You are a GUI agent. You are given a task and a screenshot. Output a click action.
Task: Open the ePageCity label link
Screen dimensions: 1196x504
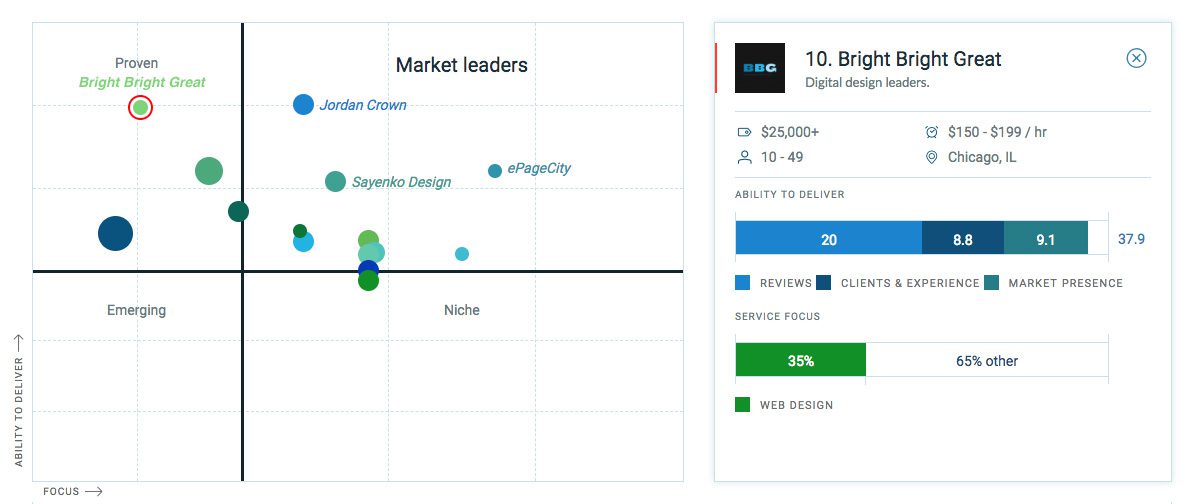(539, 169)
